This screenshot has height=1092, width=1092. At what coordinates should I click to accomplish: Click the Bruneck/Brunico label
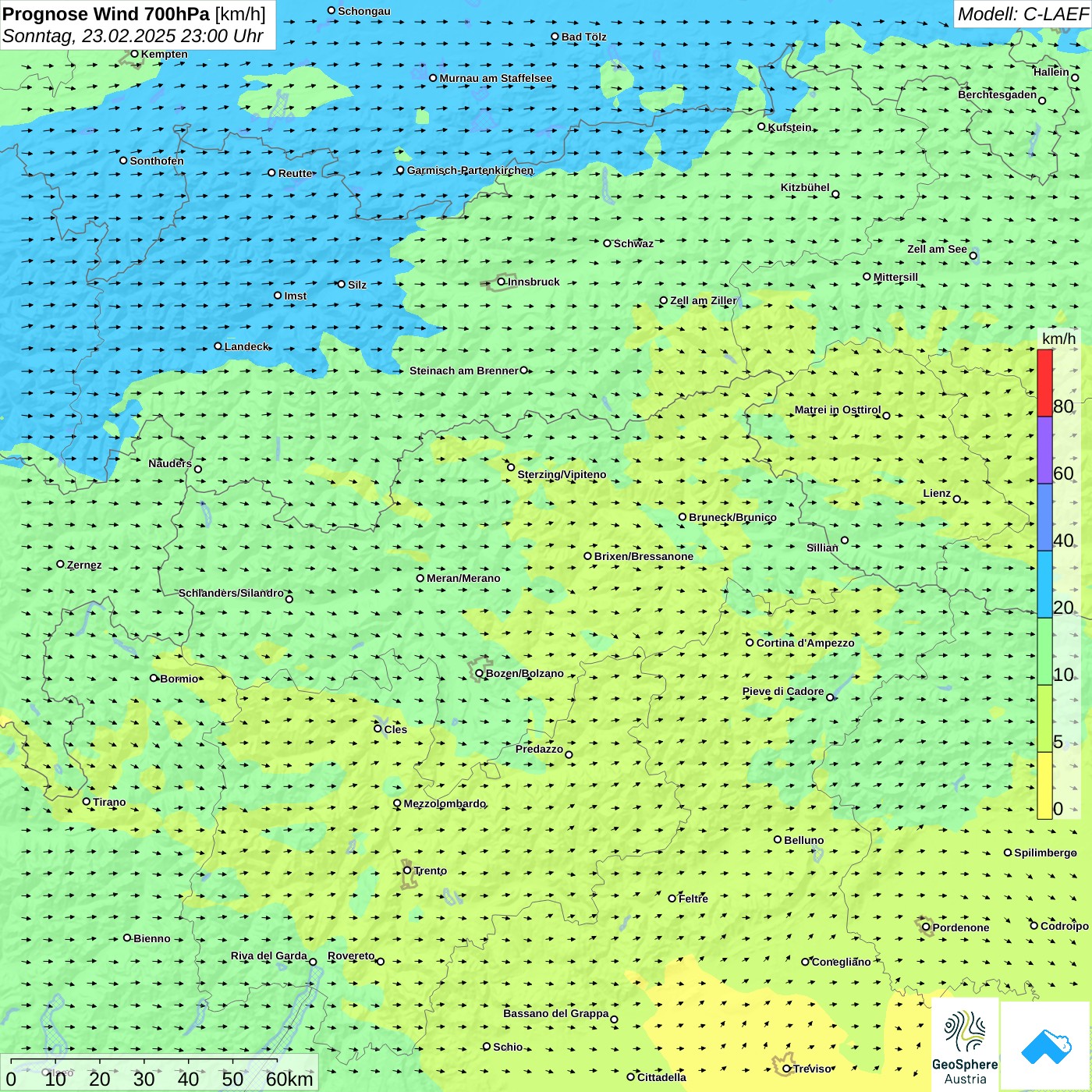(732, 517)
